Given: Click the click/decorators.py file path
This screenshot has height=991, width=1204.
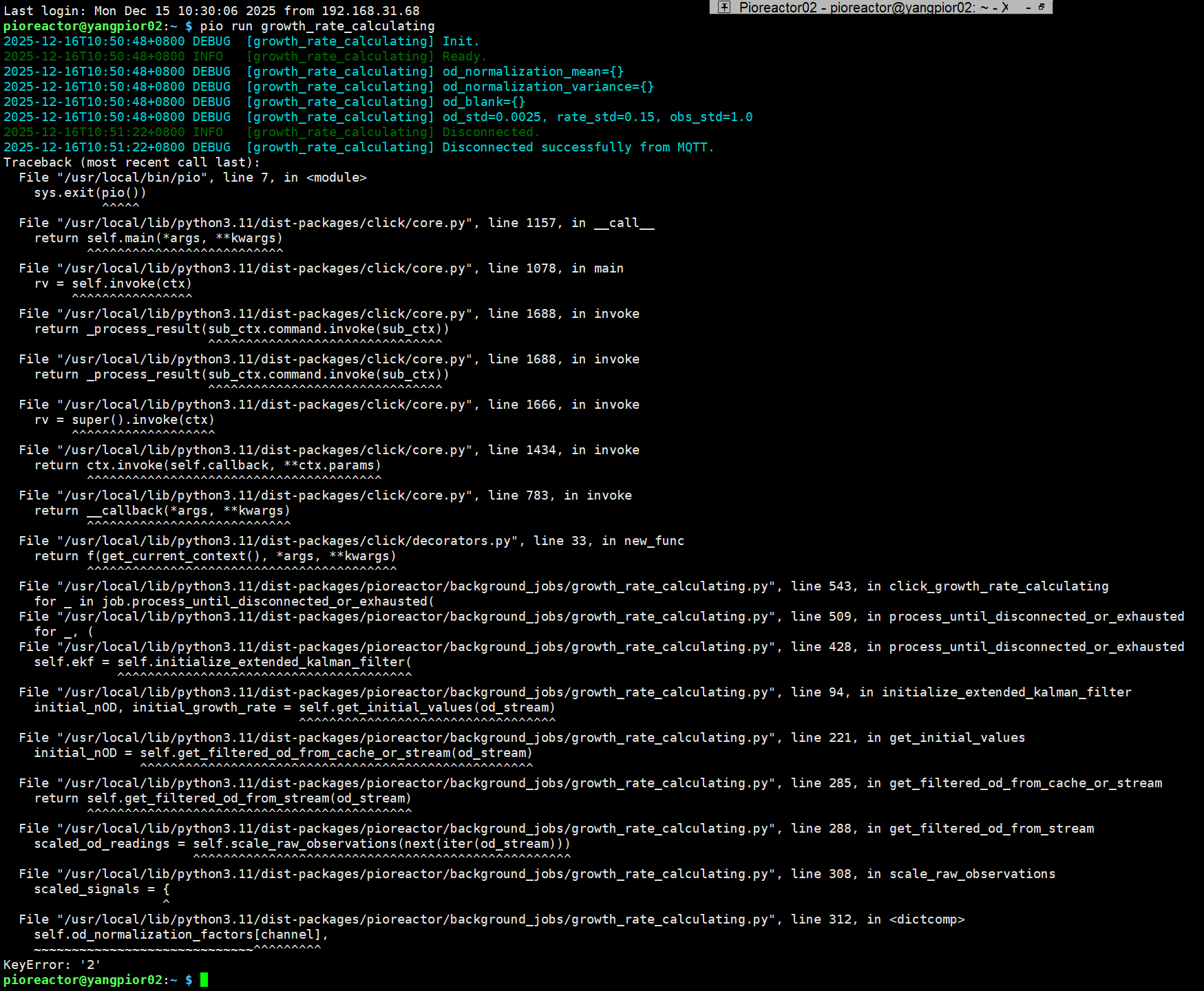Looking at the screenshot, I should (x=288, y=541).
